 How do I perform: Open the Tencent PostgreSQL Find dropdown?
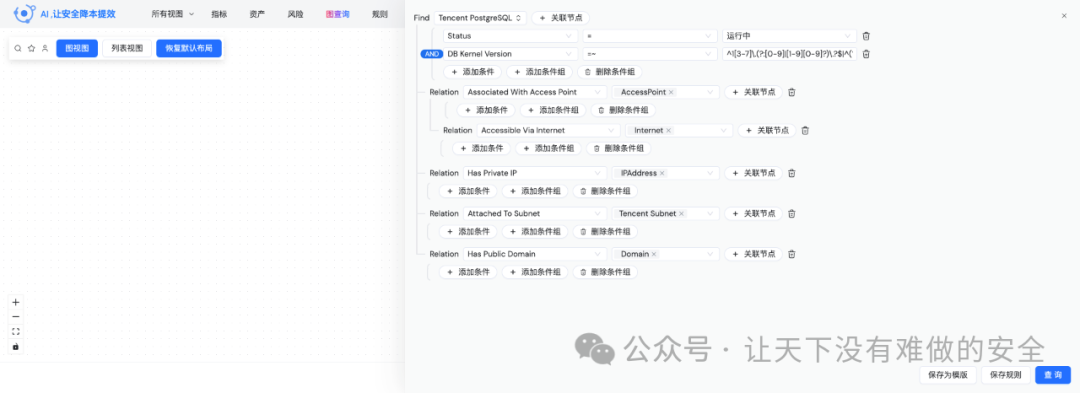(x=481, y=18)
